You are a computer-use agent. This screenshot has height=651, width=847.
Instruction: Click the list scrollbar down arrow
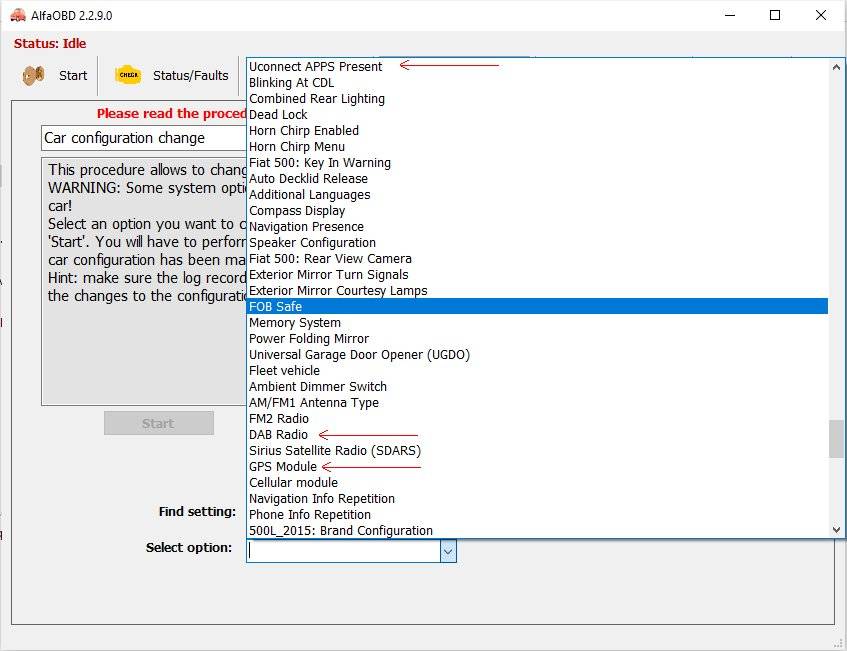click(x=836, y=529)
